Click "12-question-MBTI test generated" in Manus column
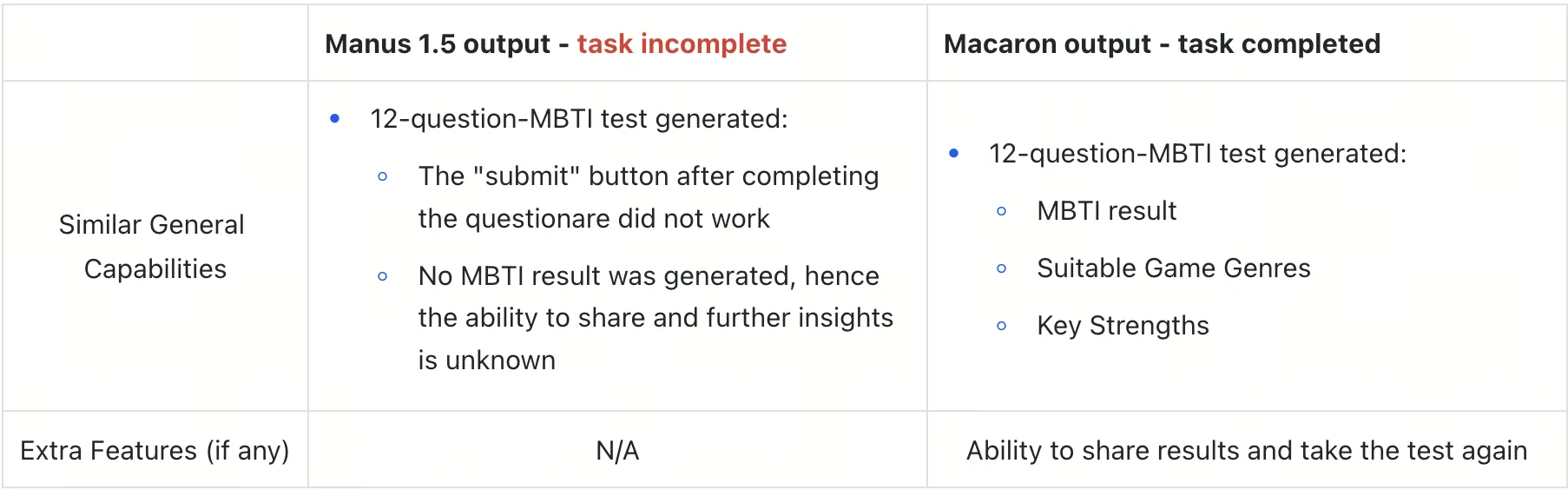The height and width of the screenshot is (490, 1568). click(578, 119)
